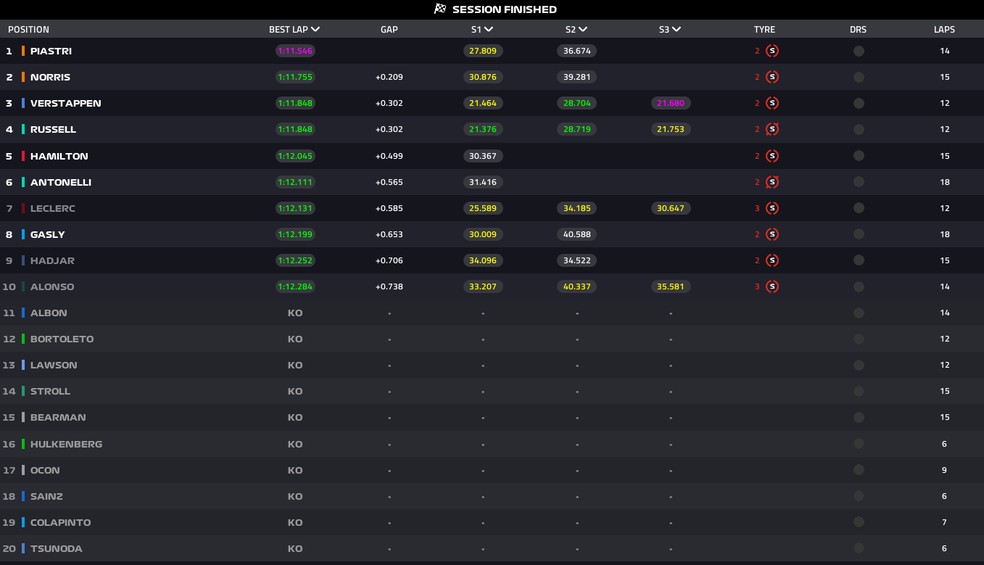Click the KO status in Albon's row
The image size is (984, 565).
[295, 313]
